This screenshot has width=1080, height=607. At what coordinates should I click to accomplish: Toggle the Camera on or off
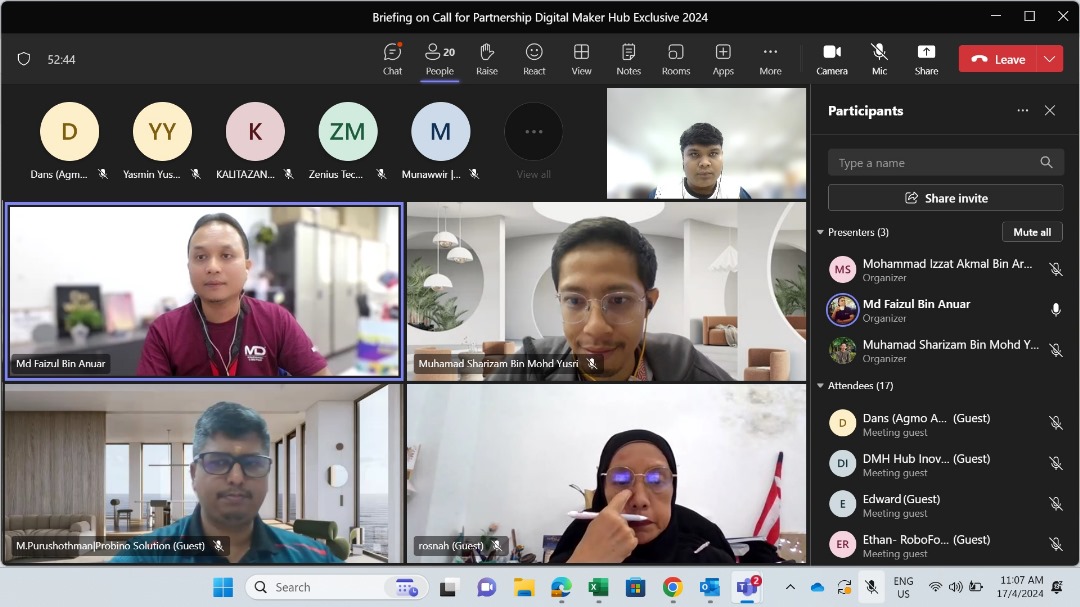(x=831, y=58)
